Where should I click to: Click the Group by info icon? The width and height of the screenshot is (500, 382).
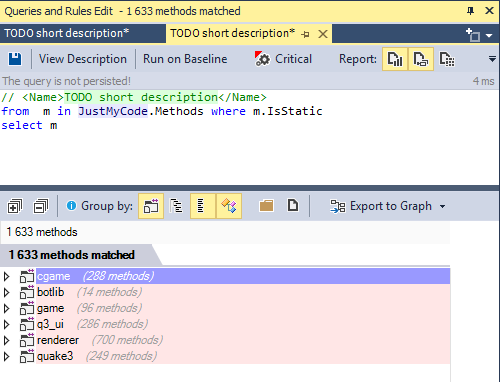[x=71, y=206]
